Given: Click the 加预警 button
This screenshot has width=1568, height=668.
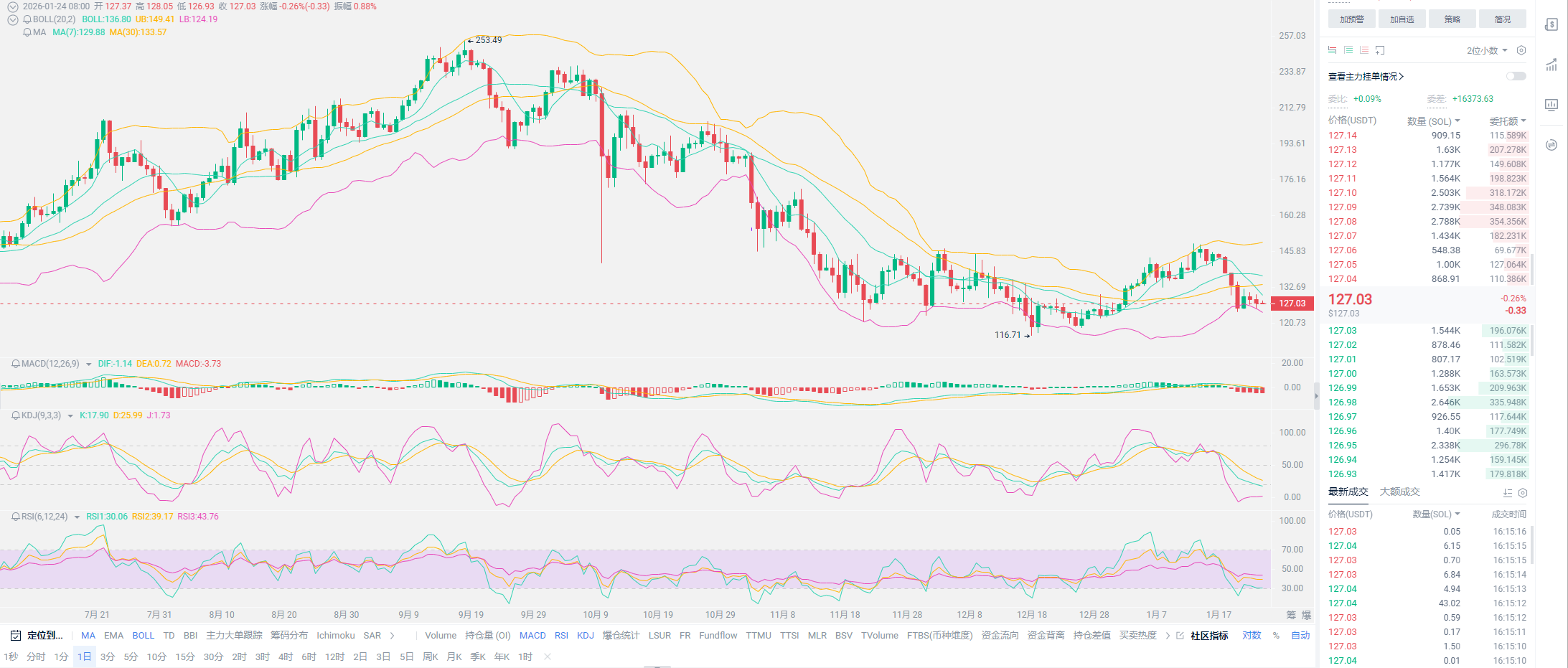Looking at the screenshot, I should pyautogui.click(x=1351, y=19).
